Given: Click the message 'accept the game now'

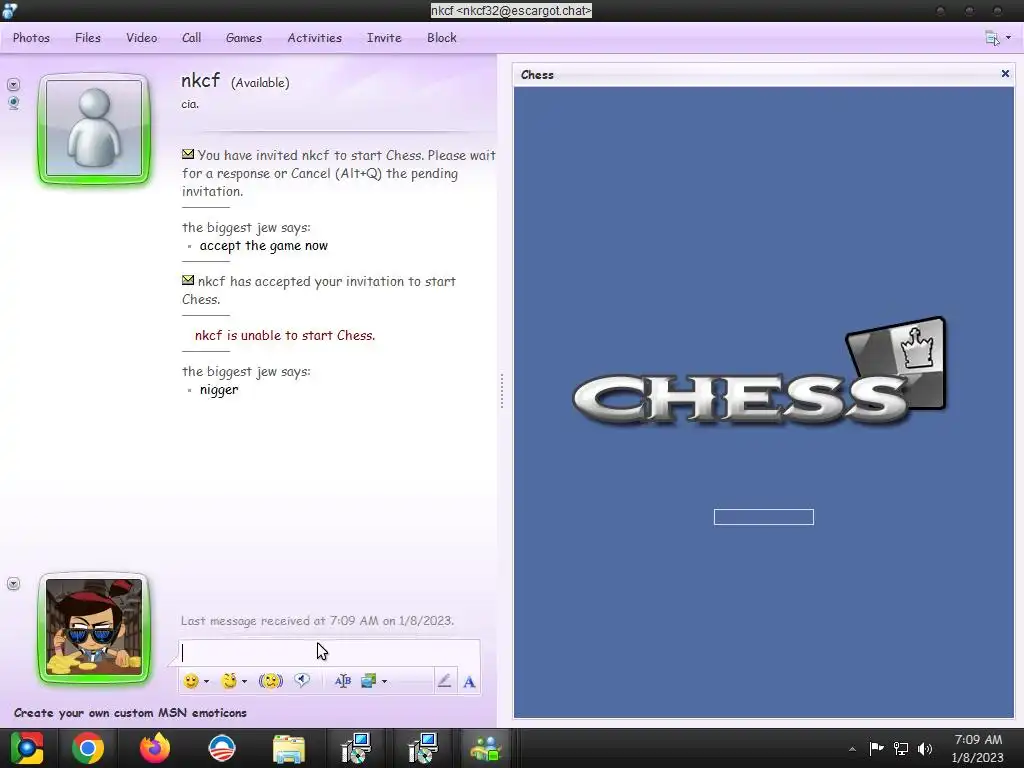Looking at the screenshot, I should [x=264, y=246].
